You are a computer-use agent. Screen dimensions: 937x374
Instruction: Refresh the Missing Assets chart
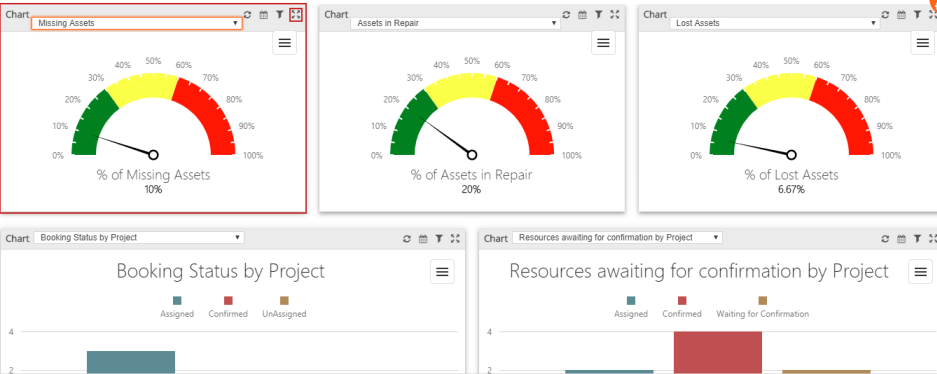pyautogui.click(x=248, y=15)
